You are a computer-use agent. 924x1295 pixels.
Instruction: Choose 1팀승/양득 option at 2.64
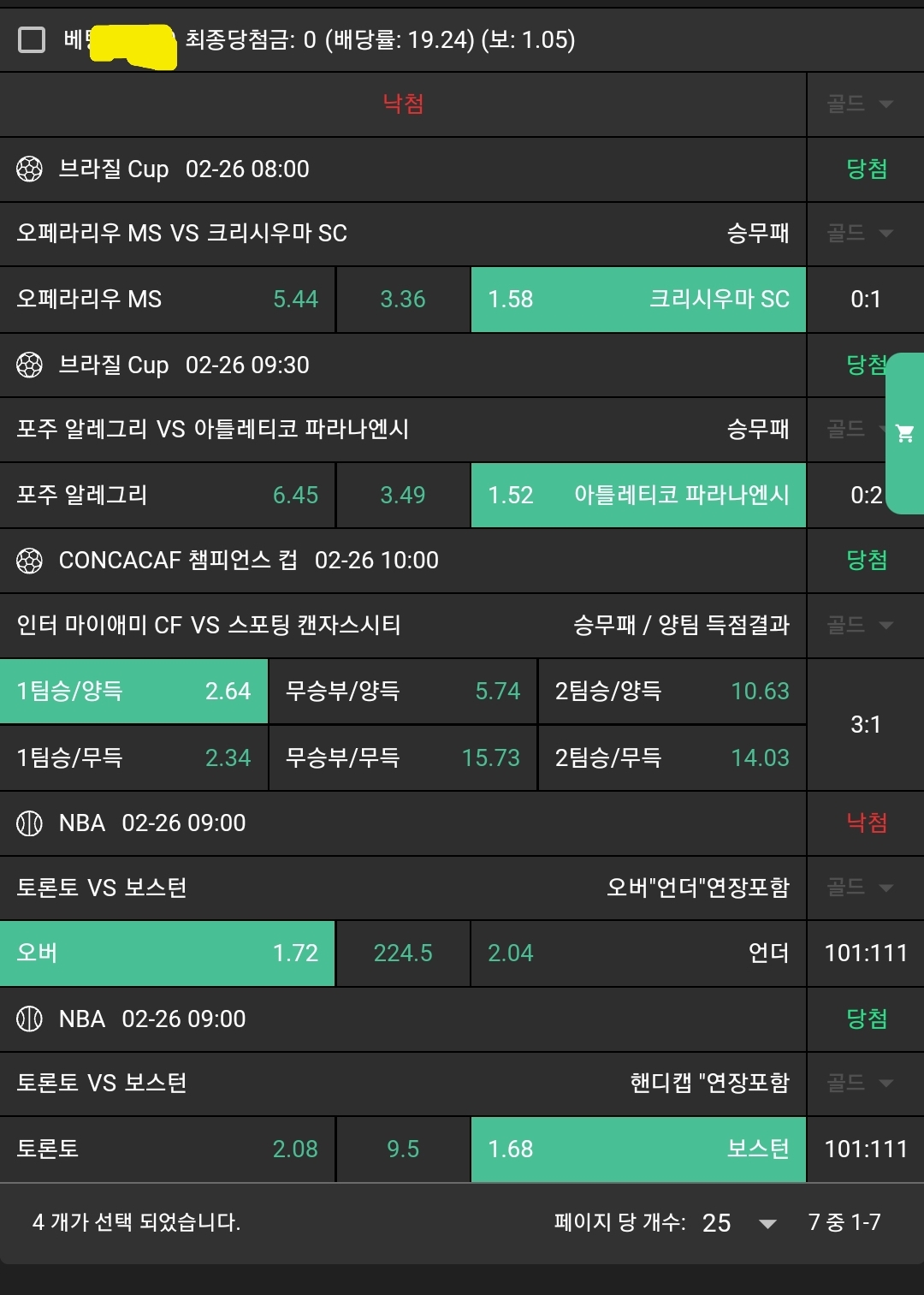tap(133, 692)
